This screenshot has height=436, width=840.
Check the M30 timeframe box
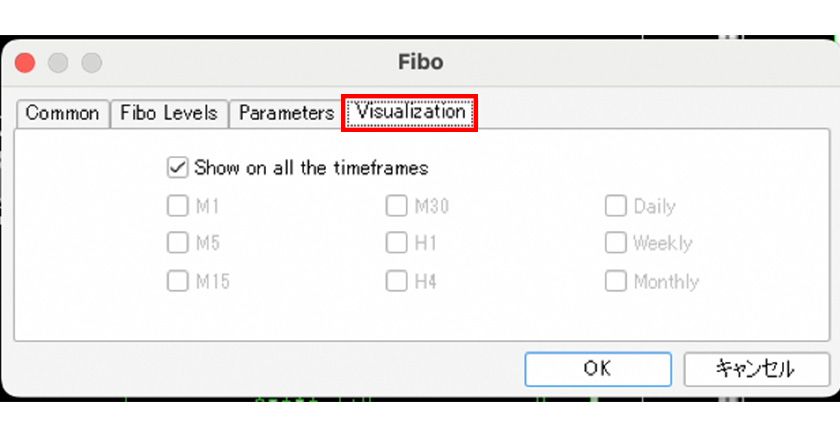[x=397, y=207]
